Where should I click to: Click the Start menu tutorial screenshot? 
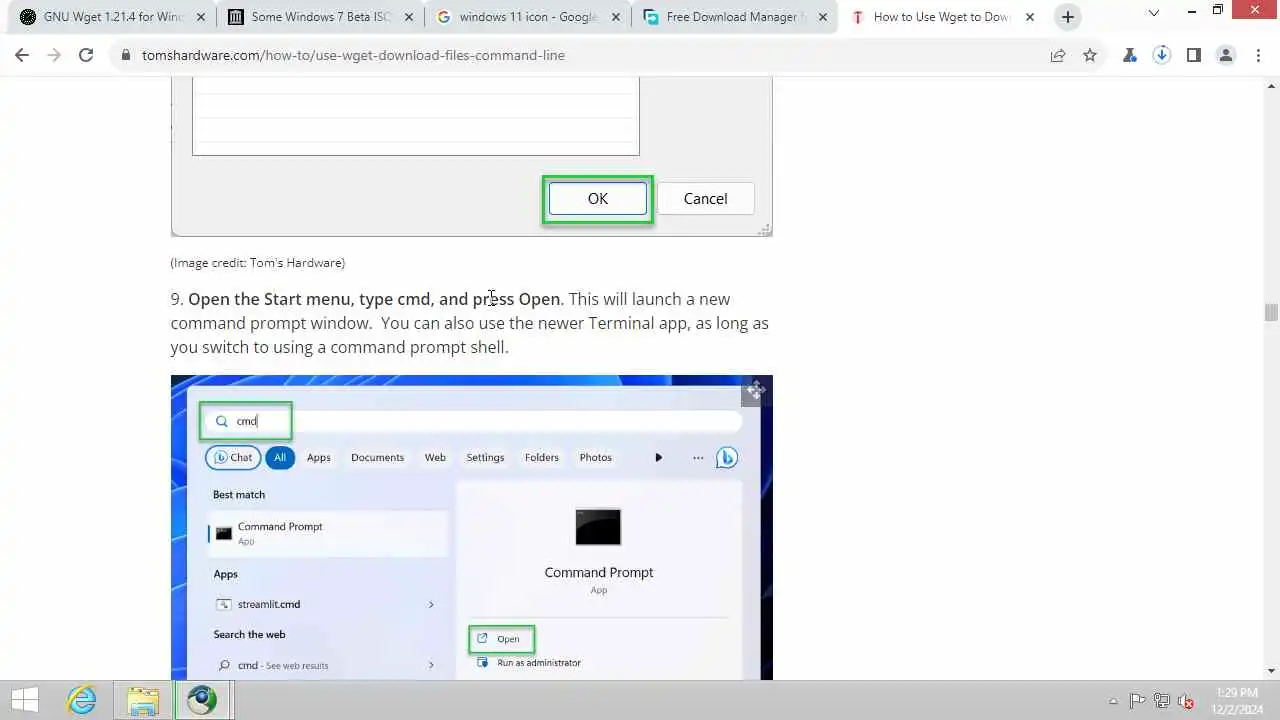471,527
